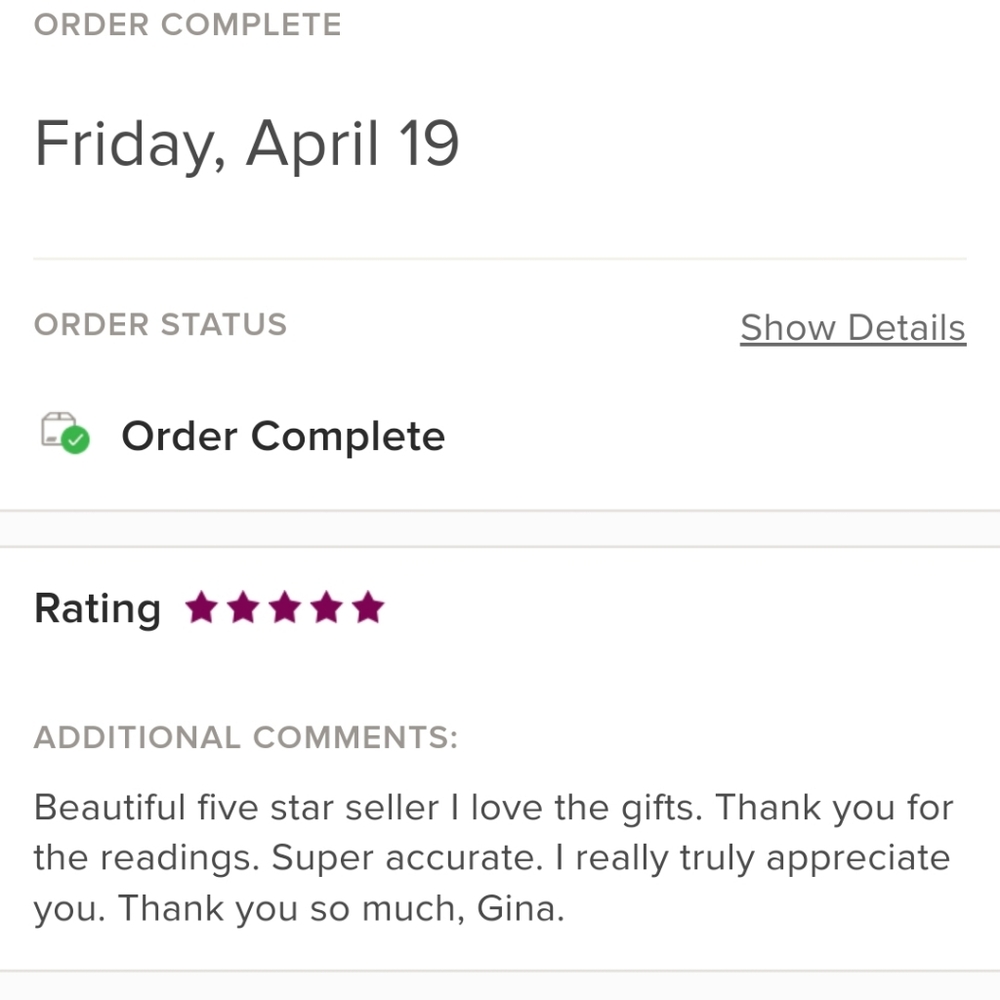Image resolution: width=1000 pixels, height=1000 pixels.
Task: Select the second rating star
Action: [243, 607]
